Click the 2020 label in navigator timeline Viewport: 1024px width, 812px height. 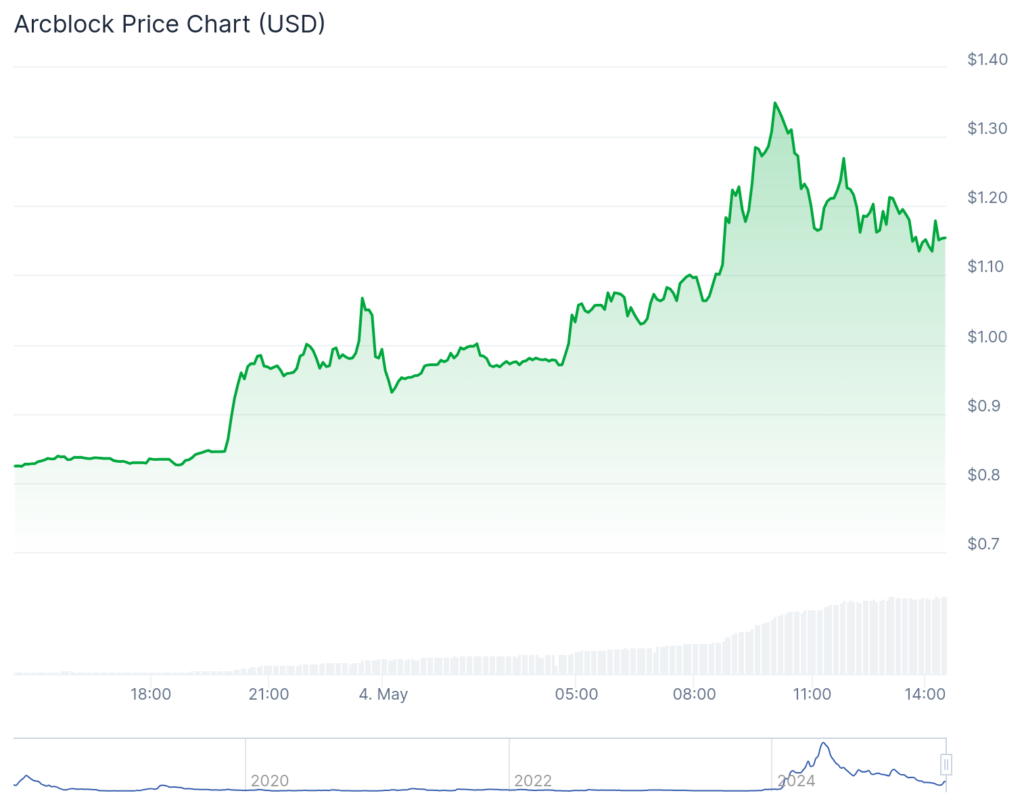pyautogui.click(x=268, y=780)
